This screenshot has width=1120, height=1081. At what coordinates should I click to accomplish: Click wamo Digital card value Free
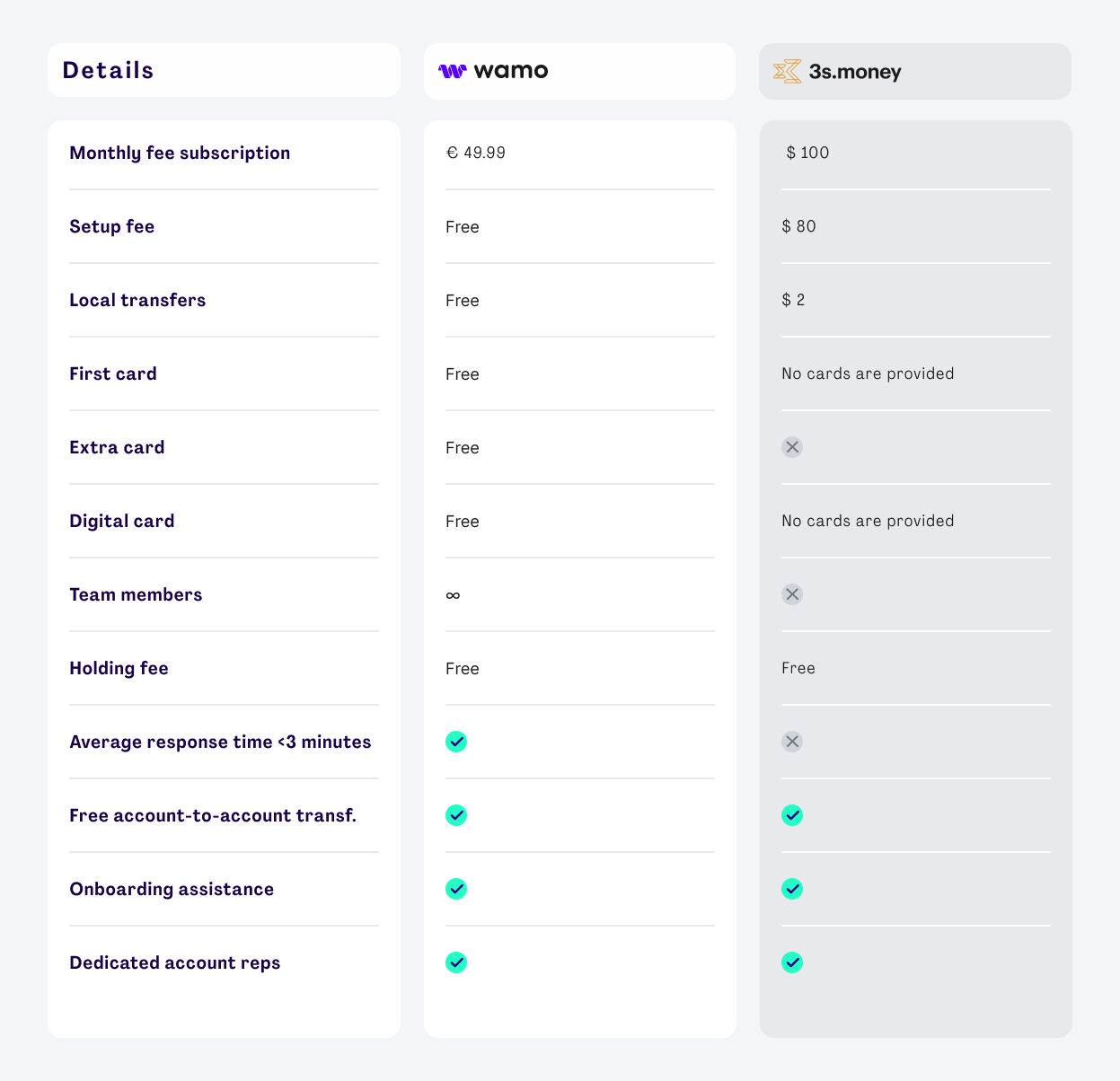[463, 522]
